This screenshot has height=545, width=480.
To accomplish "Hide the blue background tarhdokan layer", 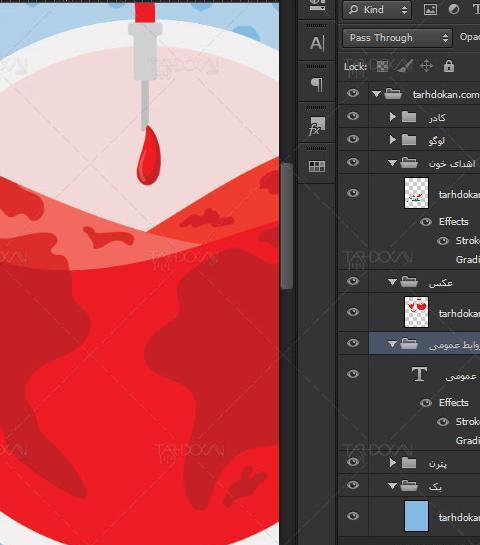I will (353, 516).
